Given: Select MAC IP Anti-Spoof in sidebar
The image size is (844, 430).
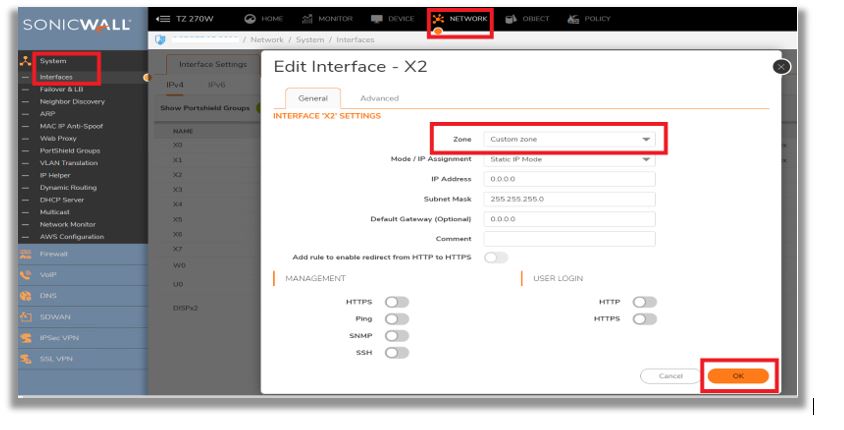Looking at the screenshot, I should [71, 126].
